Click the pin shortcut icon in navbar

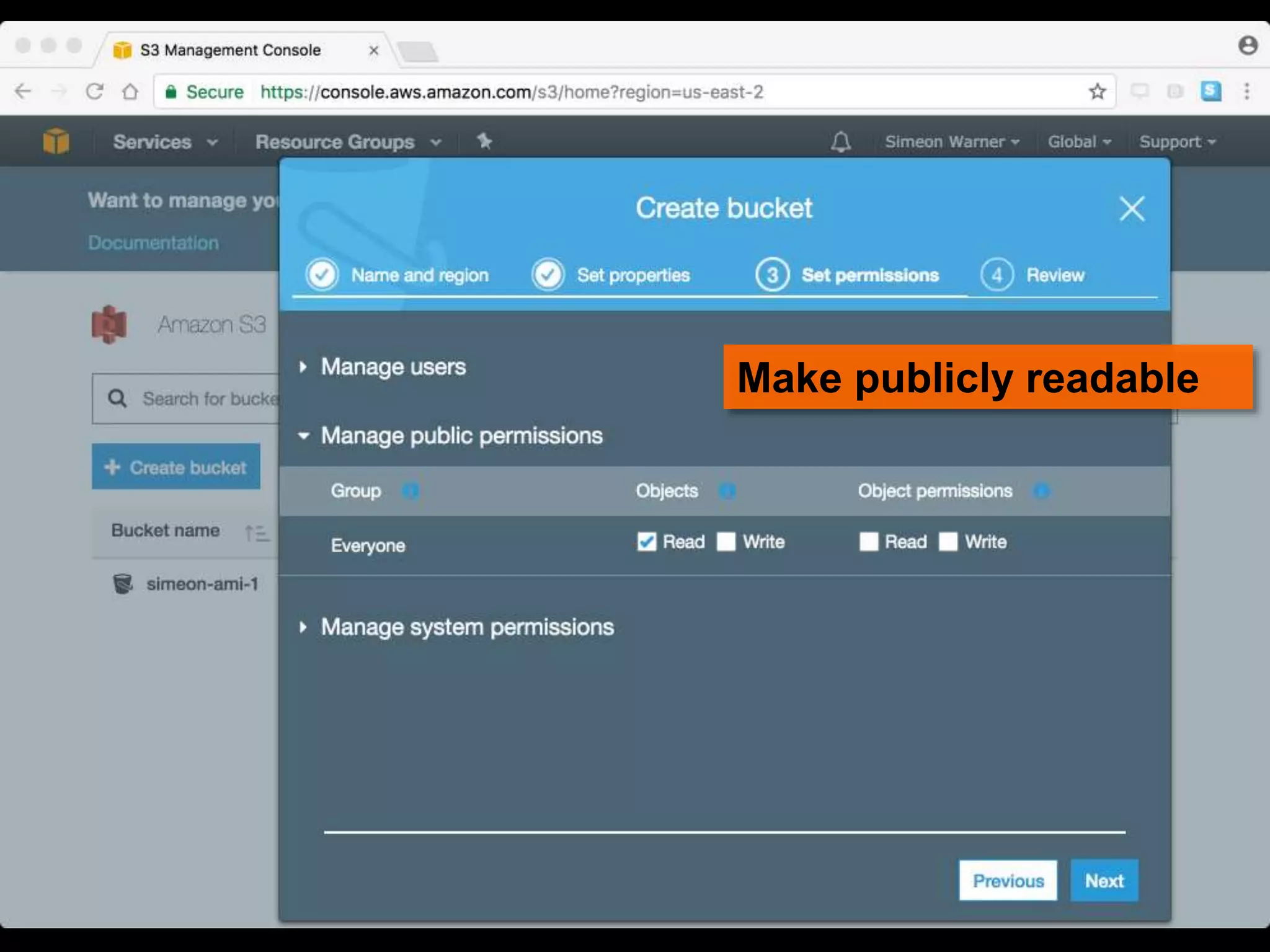pyautogui.click(x=484, y=141)
